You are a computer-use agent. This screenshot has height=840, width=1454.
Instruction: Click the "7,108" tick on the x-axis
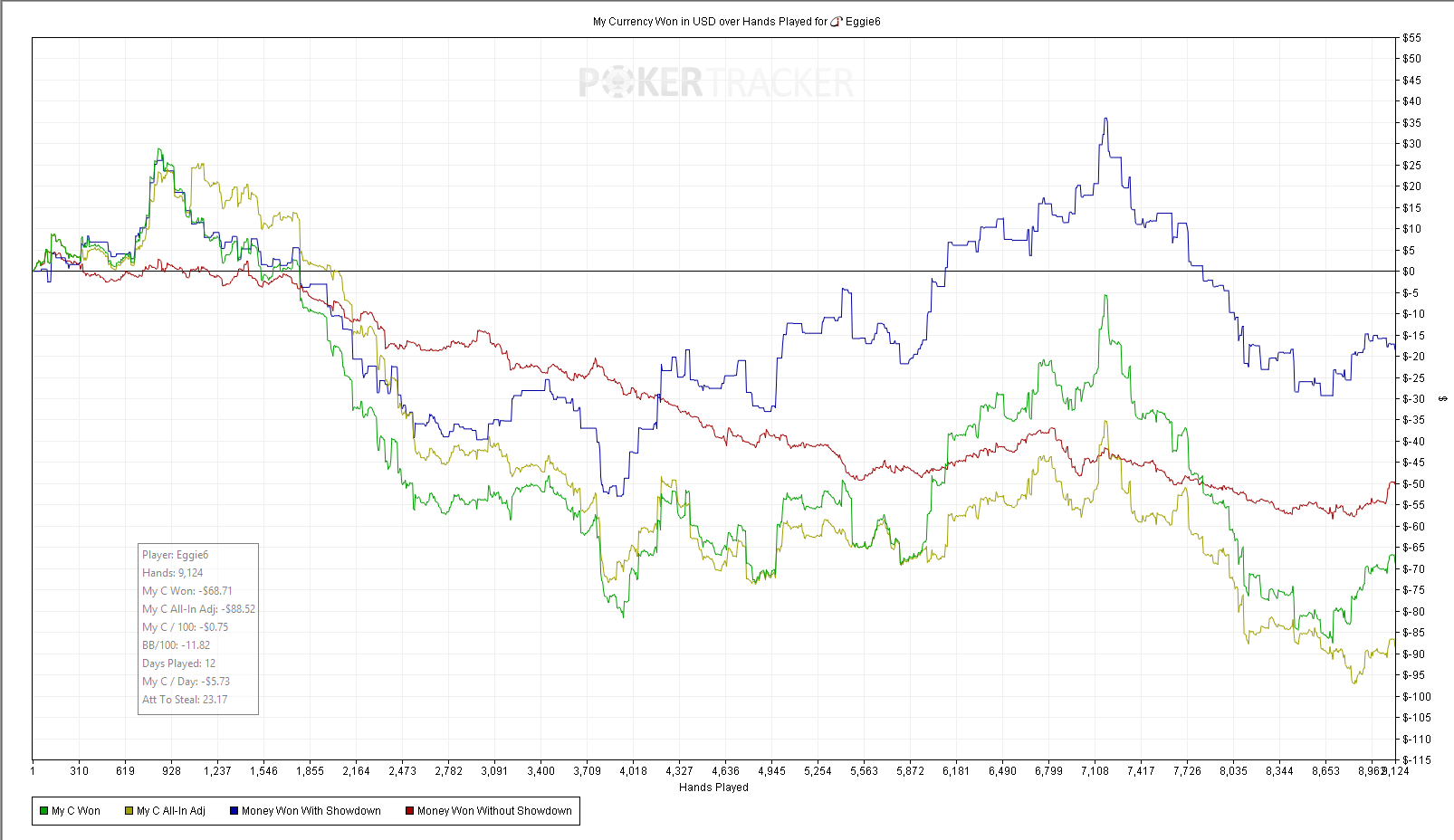click(1095, 771)
